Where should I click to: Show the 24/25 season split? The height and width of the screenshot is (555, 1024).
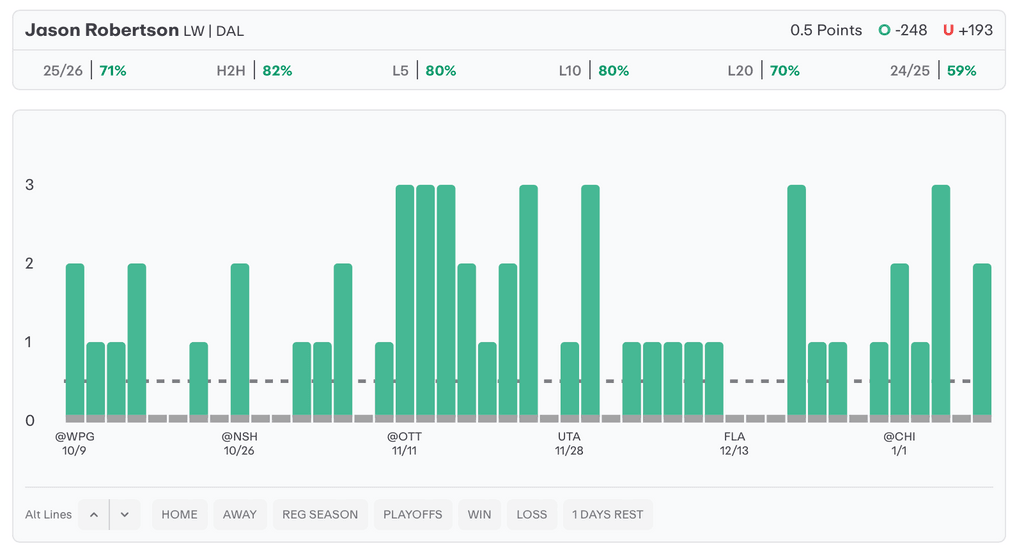click(932, 71)
